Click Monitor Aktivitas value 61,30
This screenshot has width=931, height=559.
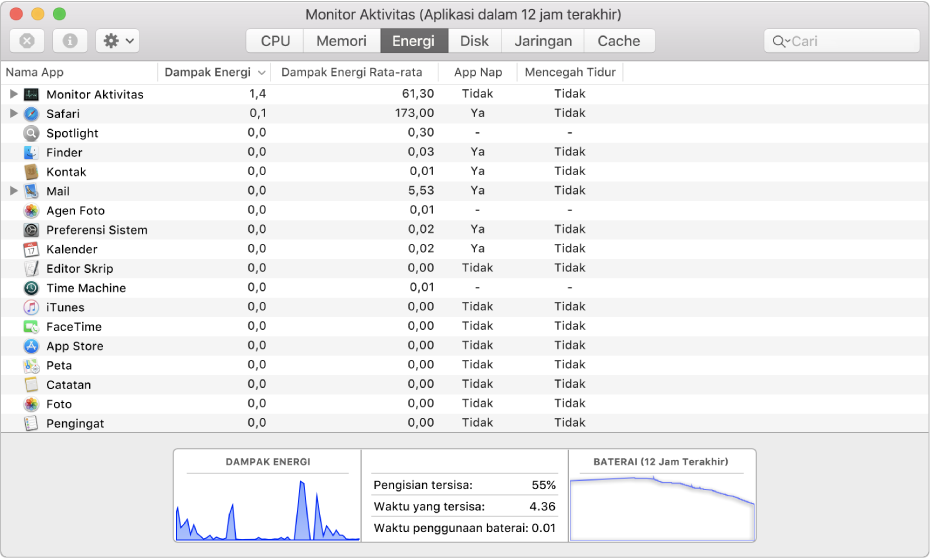pyautogui.click(x=418, y=94)
